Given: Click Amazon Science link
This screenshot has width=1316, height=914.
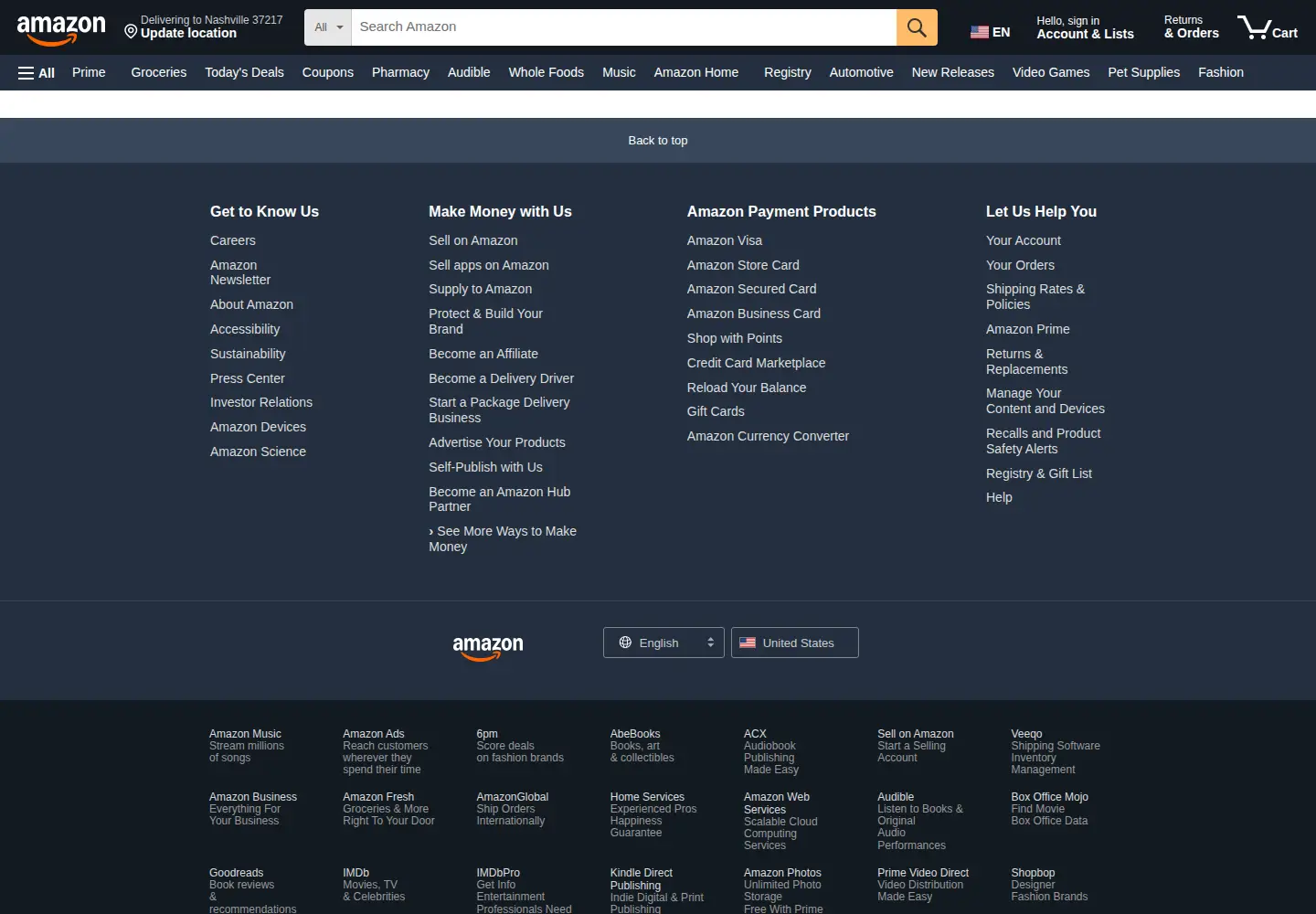Looking at the screenshot, I should pos(258,452).
